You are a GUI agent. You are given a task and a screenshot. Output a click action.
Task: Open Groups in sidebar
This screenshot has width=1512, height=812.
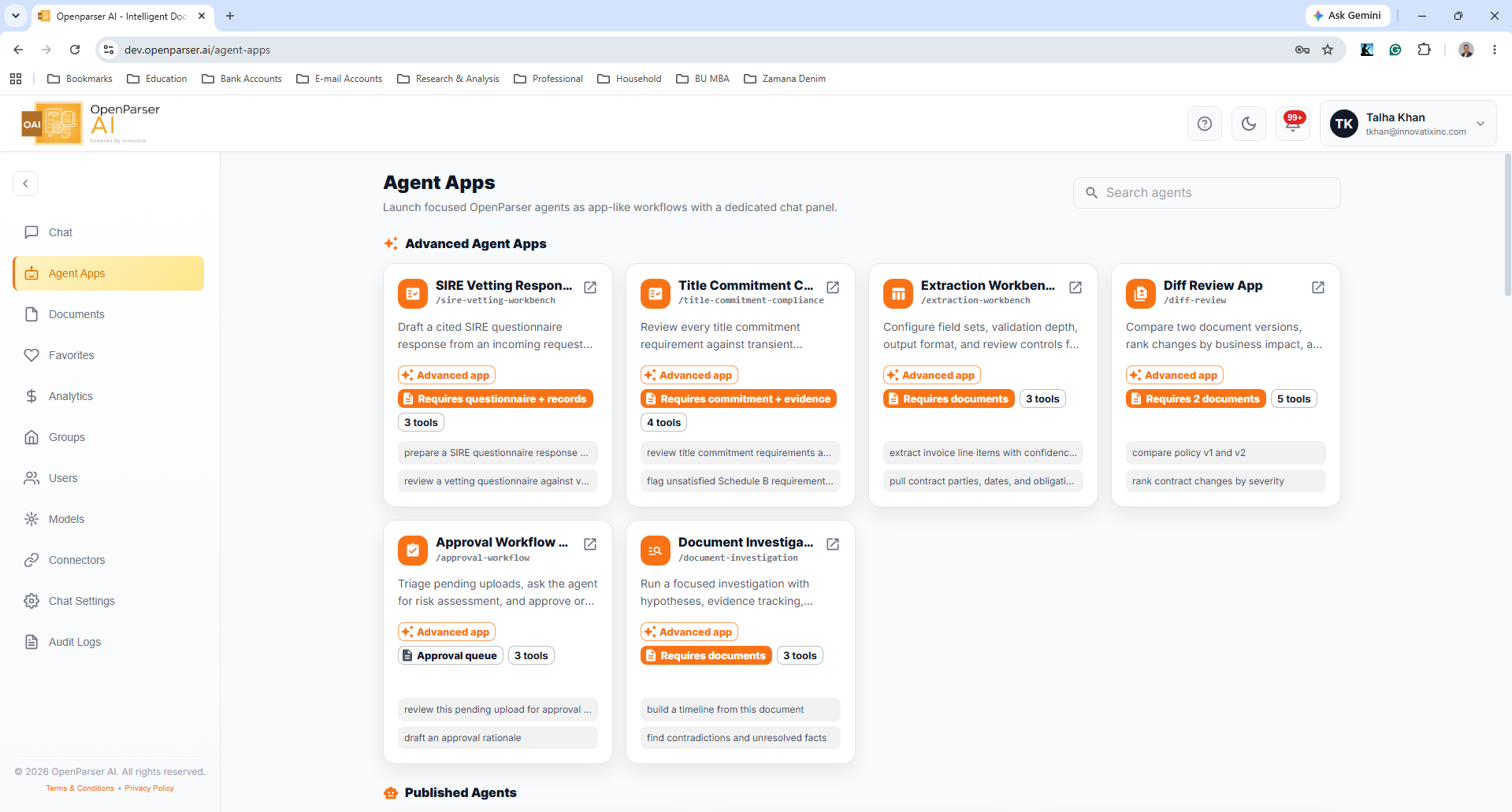point(109,437)
